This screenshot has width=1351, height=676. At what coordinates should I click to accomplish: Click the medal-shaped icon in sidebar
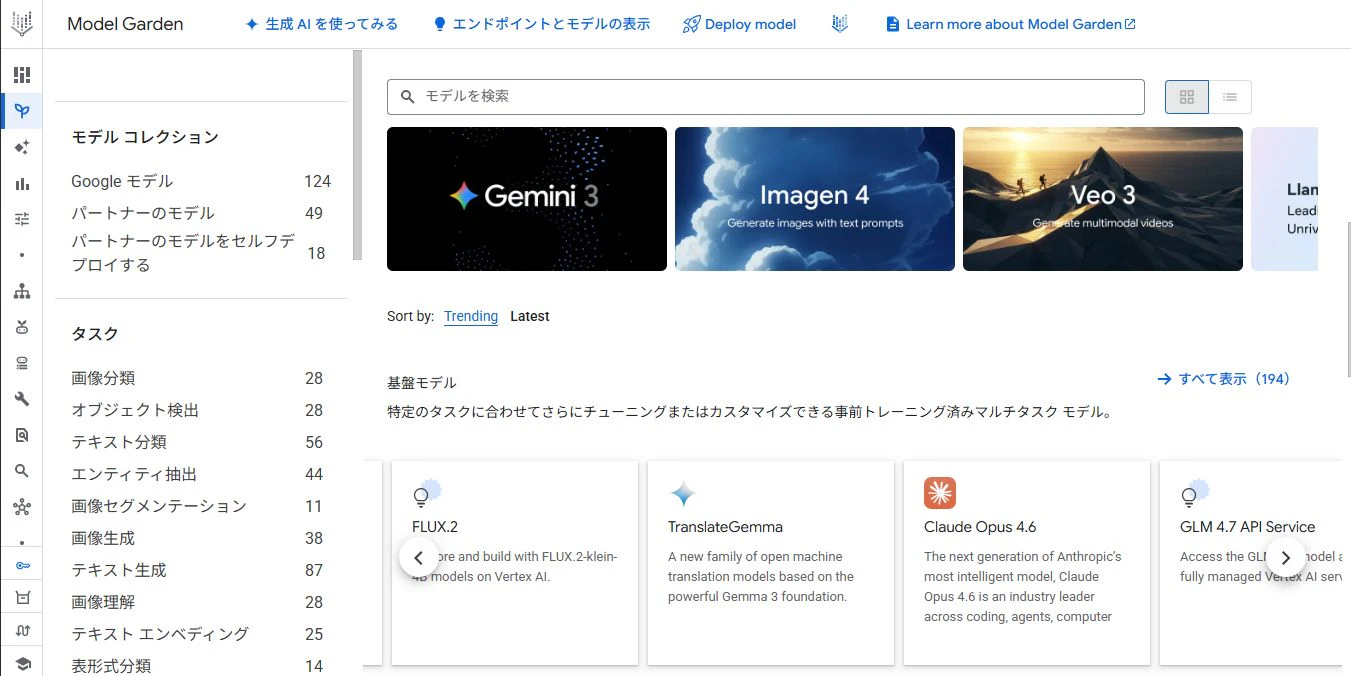pyautogui.click(x=22, y=327)
